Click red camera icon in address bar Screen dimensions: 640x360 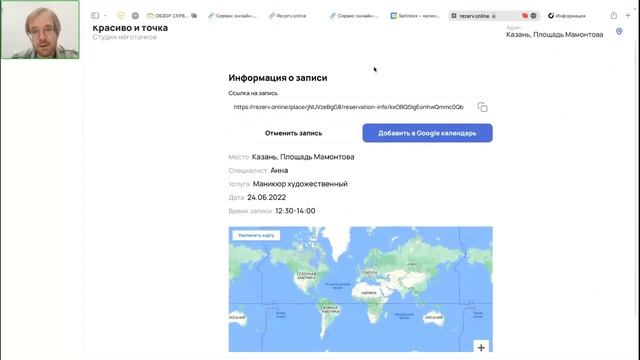[525, 16]
